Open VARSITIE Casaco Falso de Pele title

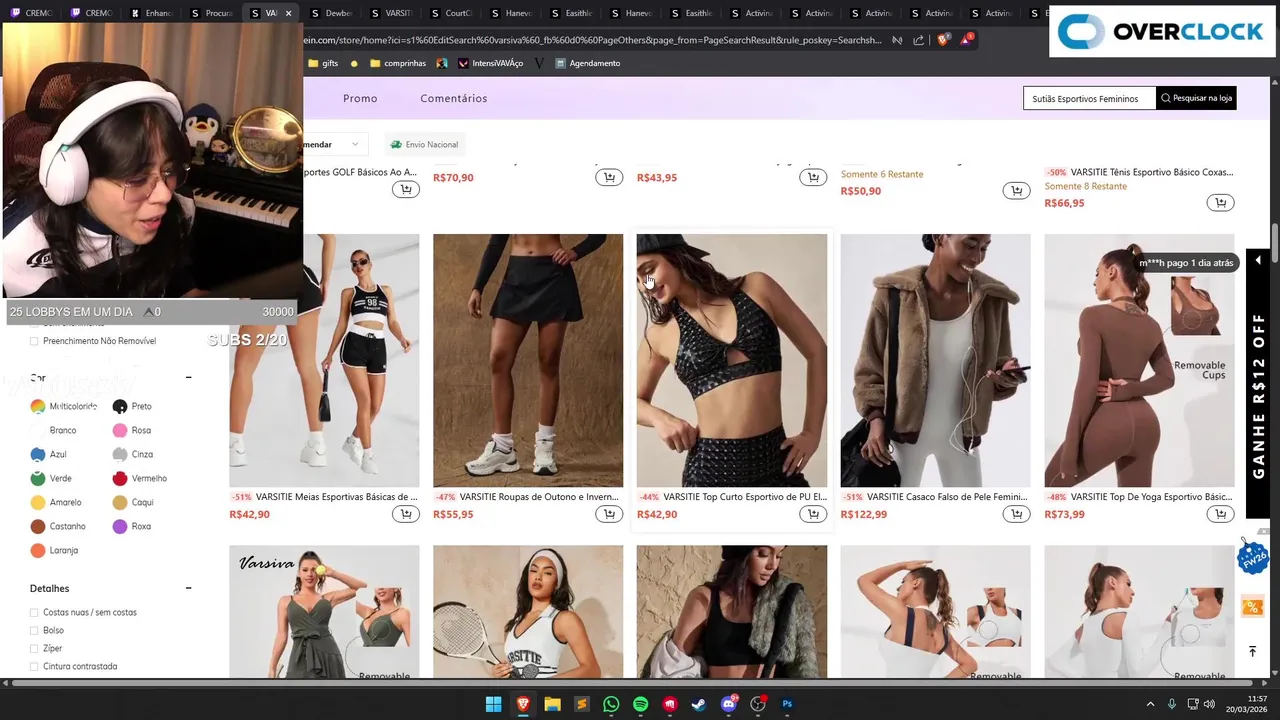tap(947, 497)
